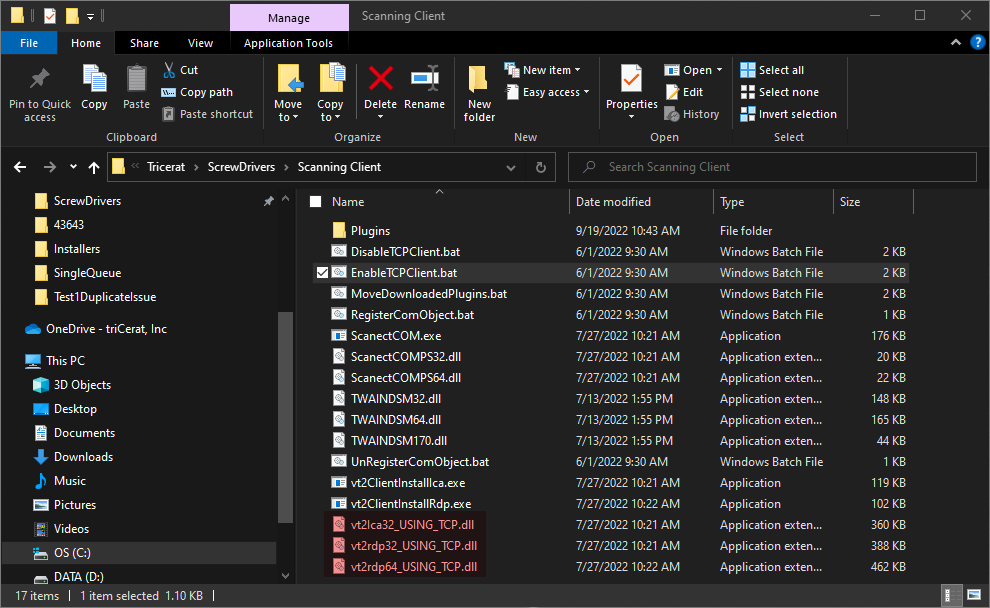Click the Paste icon
This screenshot has width=990, height=608.
136,91
